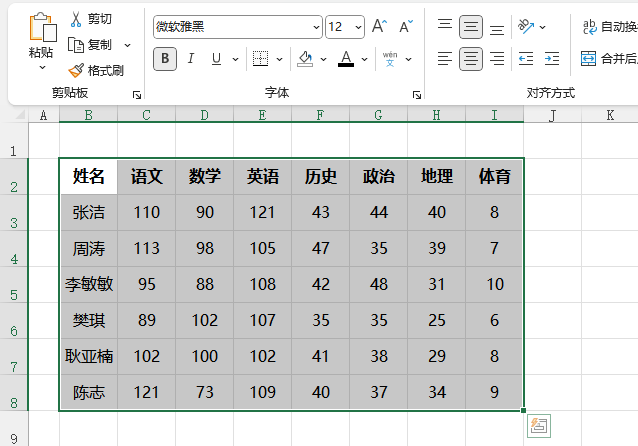This screenshot has width=638, height=446.
Task: Click the Copy (复制) button
Action: [x=90, y=45]
